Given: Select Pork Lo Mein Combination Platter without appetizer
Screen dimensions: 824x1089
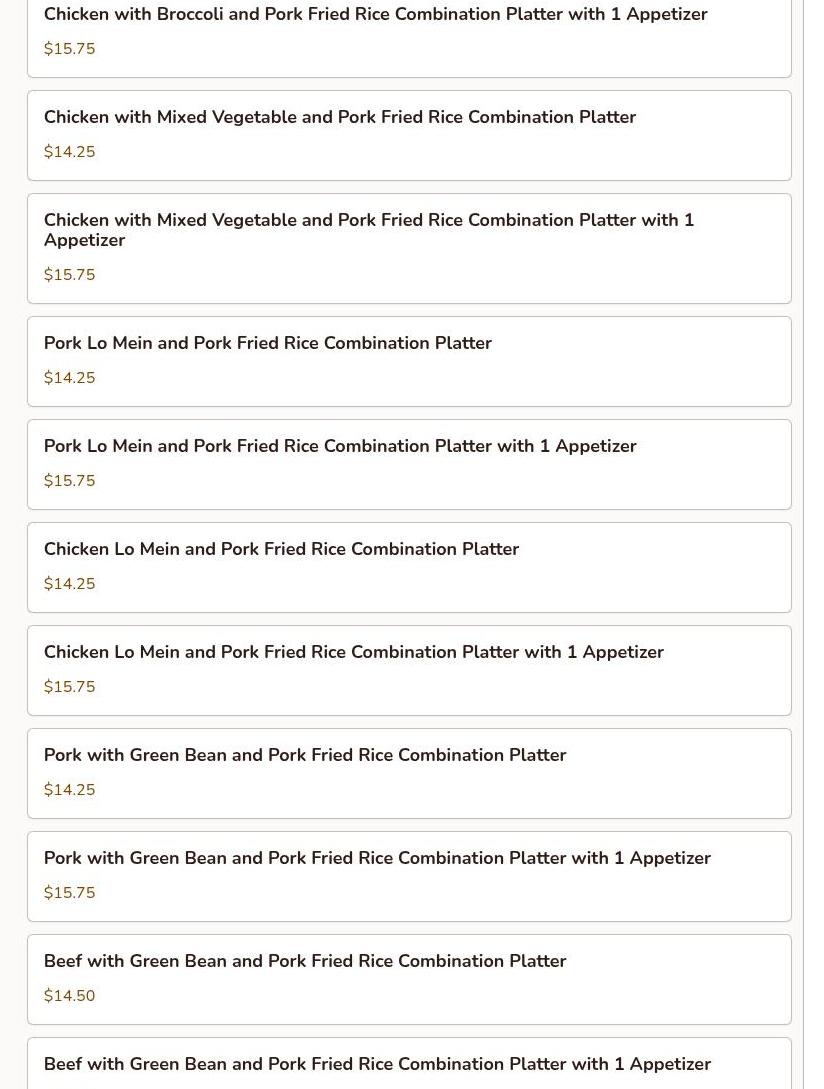Looking at the screenshot, I should pyautogui.click(x=268, y=344).
